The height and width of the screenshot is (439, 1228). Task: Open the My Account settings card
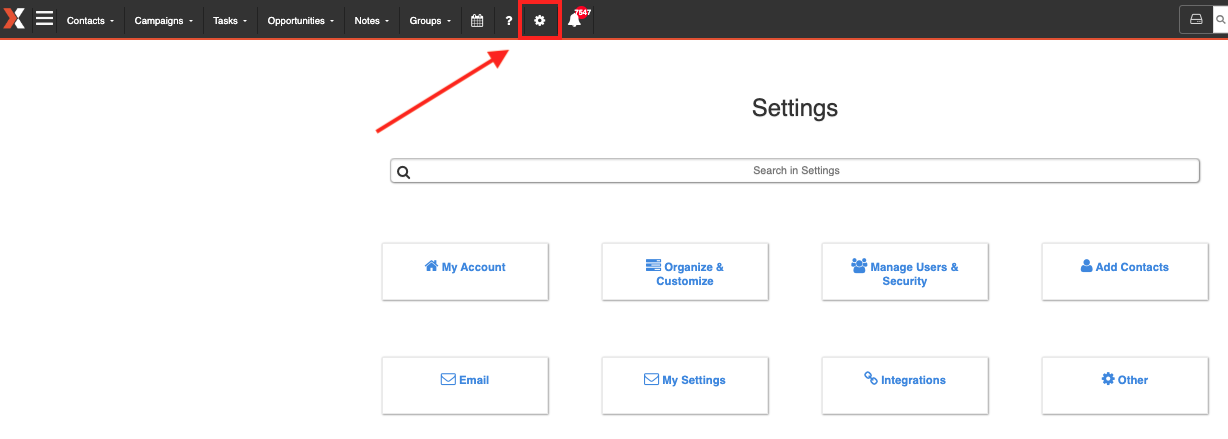pos(465,271)
